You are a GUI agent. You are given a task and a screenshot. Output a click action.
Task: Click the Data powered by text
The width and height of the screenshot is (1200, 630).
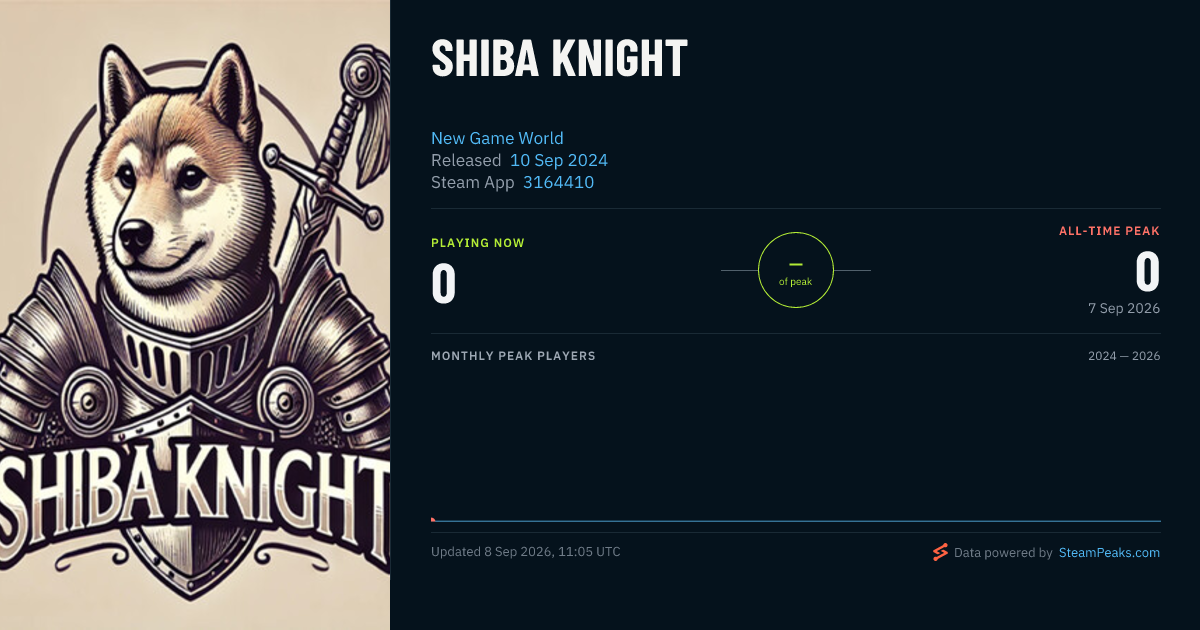tap(1003, 552)
